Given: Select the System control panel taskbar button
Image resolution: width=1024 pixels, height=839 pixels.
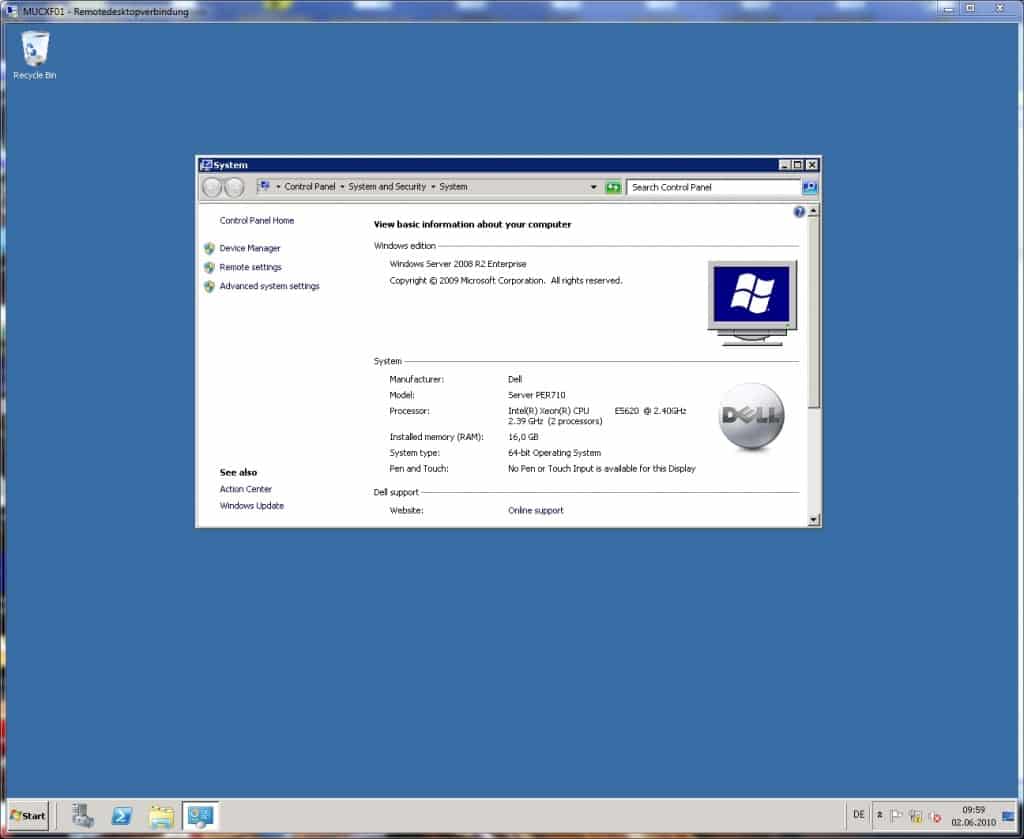Looking at the screenshot, I should click(x=200, y=815).
